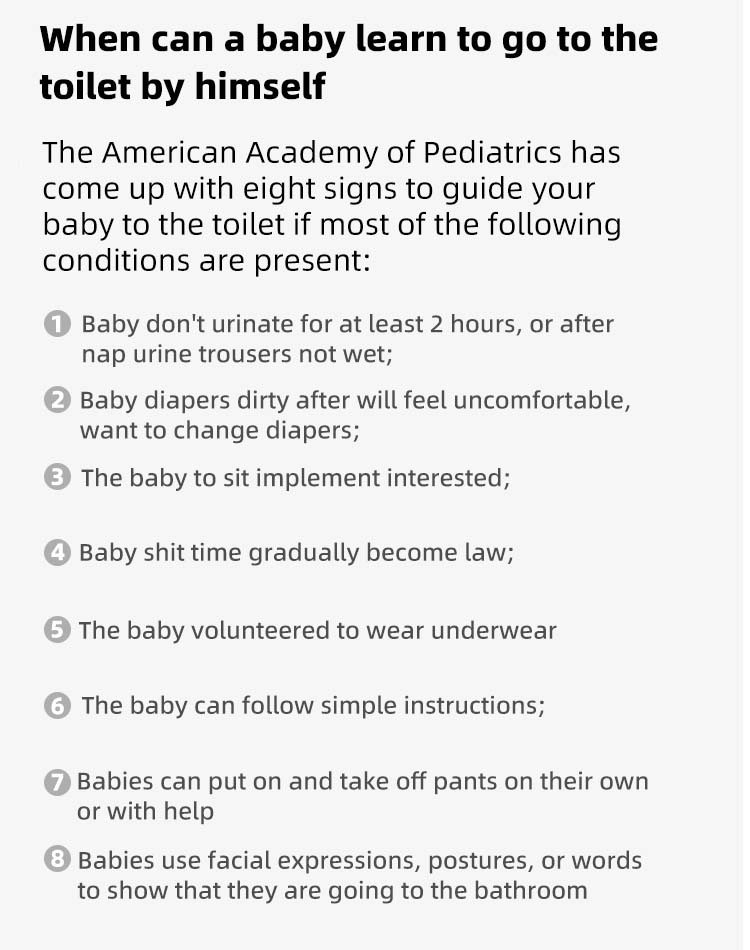The image size is (750, 950).
Task: Click the number 6 circle icon
Action: coord(58,706)
